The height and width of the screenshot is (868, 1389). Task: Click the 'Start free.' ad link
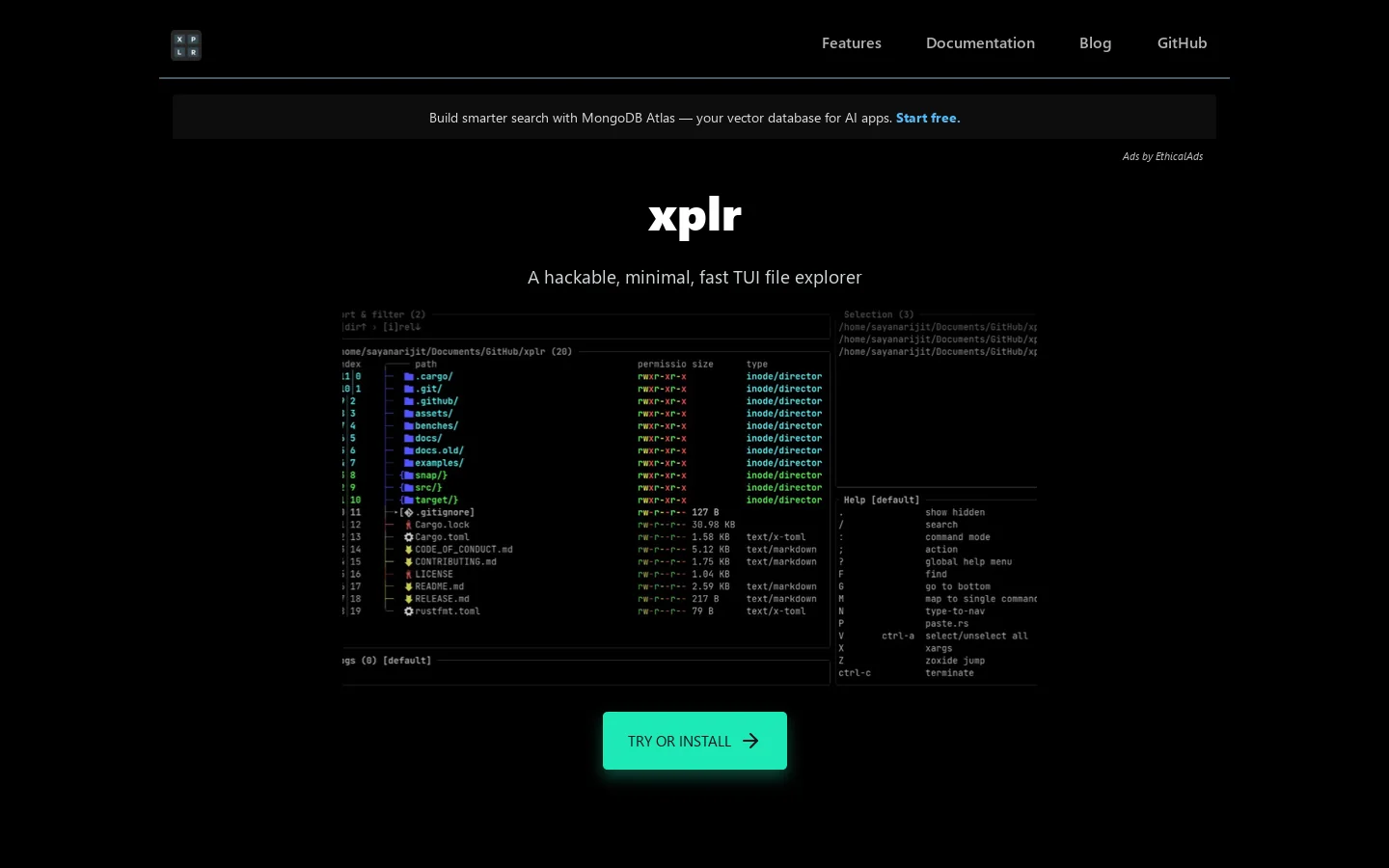(928, 118)
